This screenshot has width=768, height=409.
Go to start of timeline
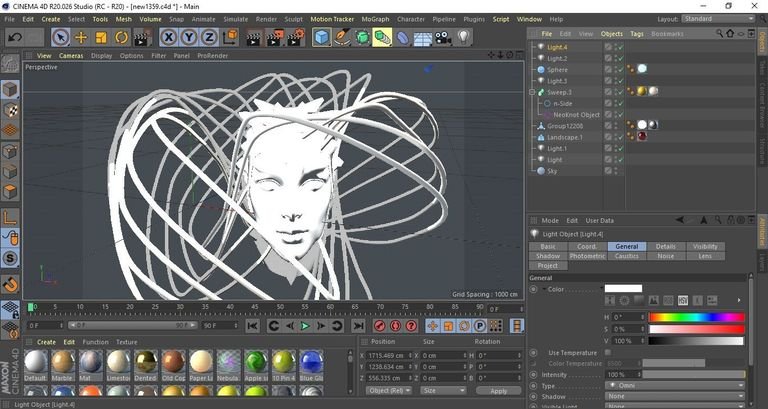[253, 326]
